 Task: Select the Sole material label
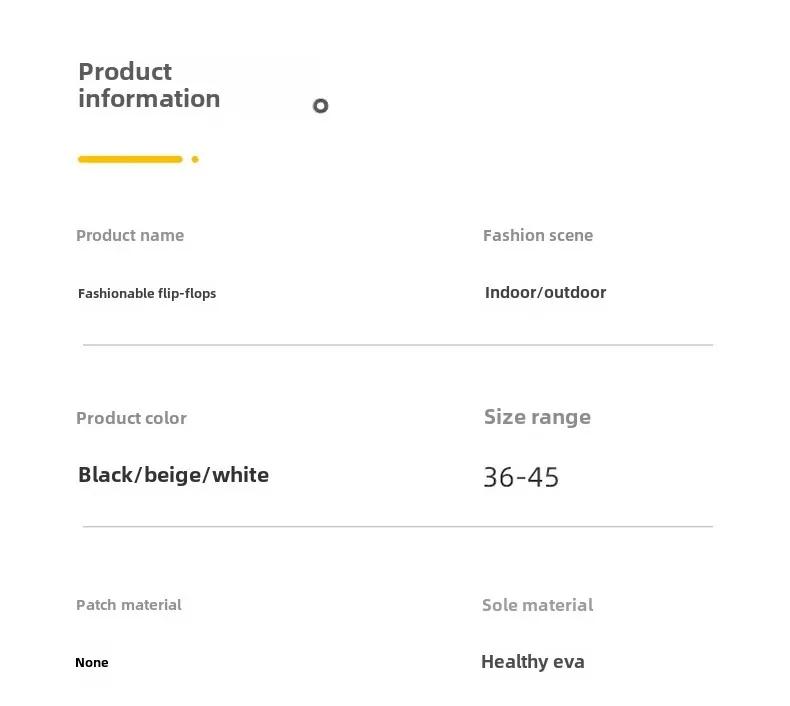click(537, 605)
